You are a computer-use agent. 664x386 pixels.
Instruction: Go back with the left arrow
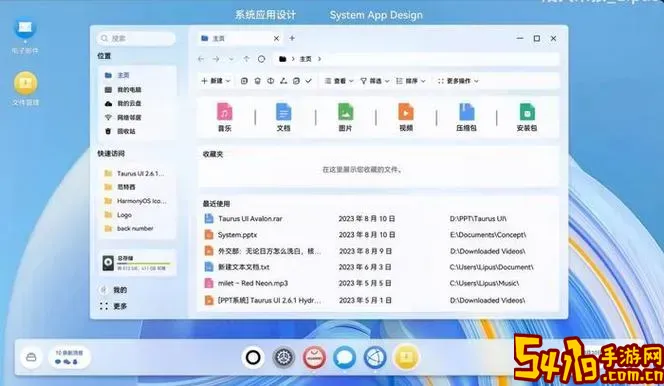201,59
